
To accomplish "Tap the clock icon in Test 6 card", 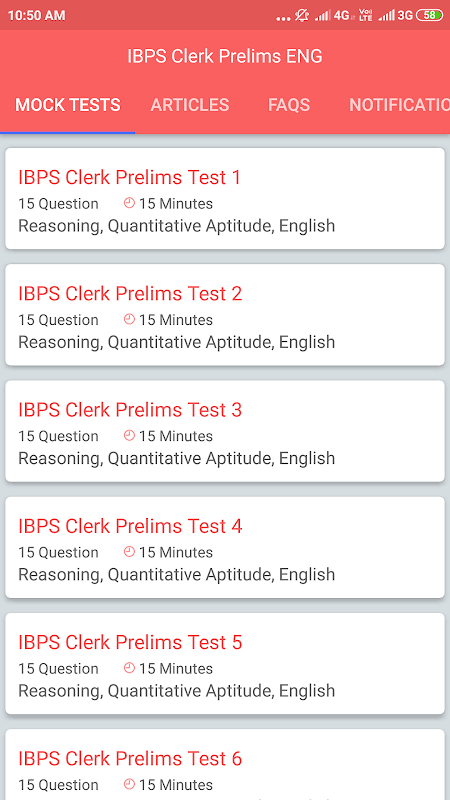I will (129, 785).
